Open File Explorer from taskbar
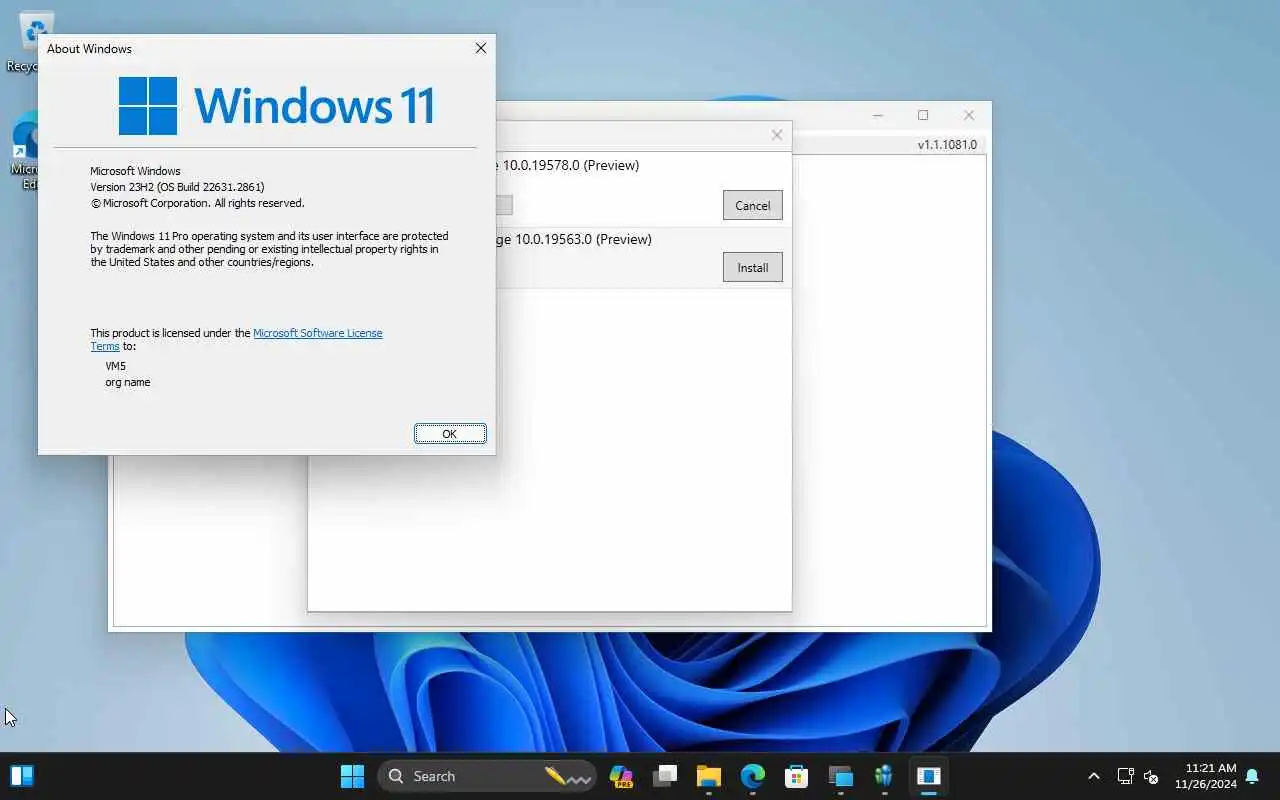Image resolution: width=1280 pixels, height=800 pixels. (709, 776)
